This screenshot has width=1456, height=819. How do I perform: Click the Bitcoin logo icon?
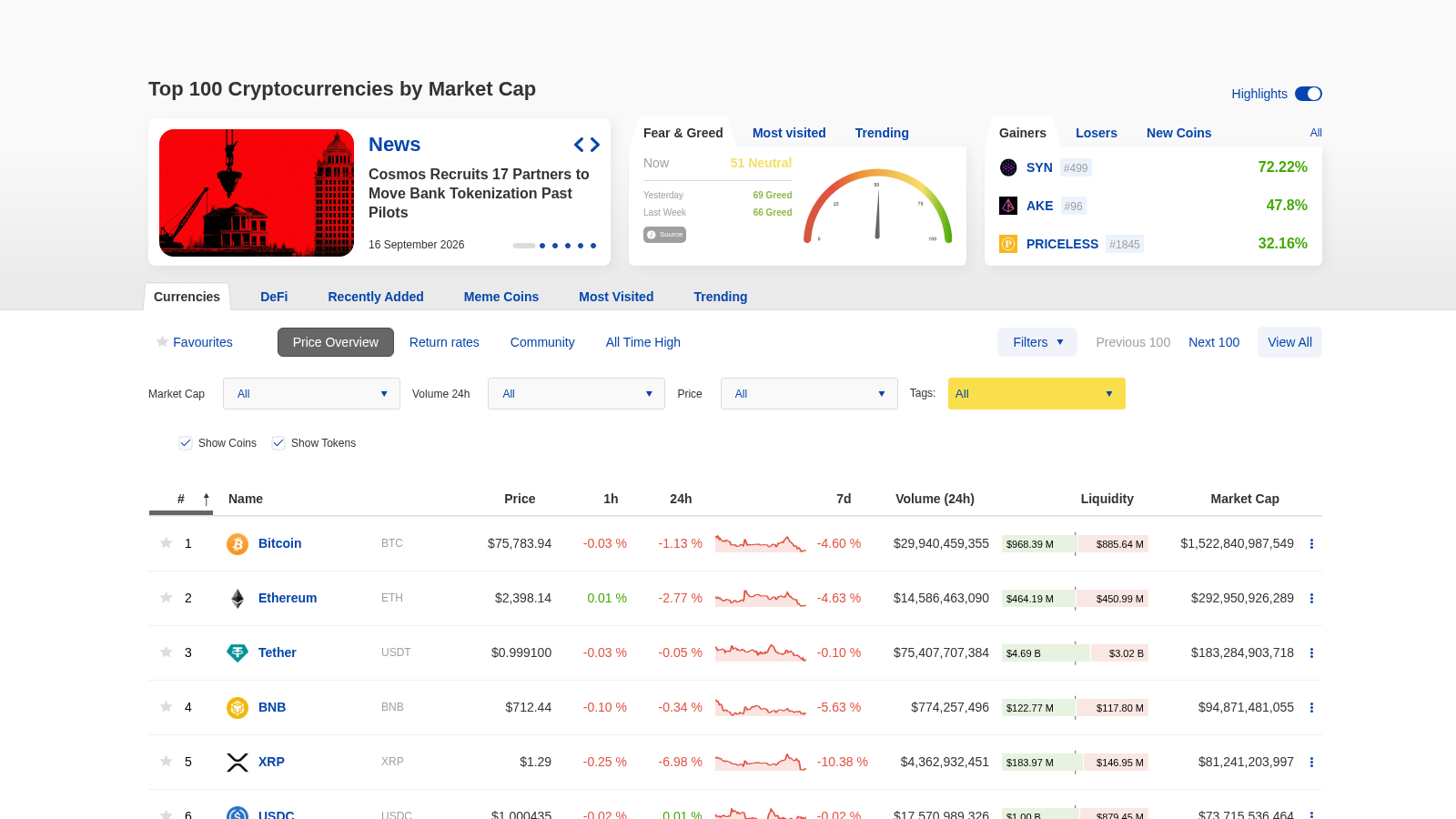[x=238, y=544]
